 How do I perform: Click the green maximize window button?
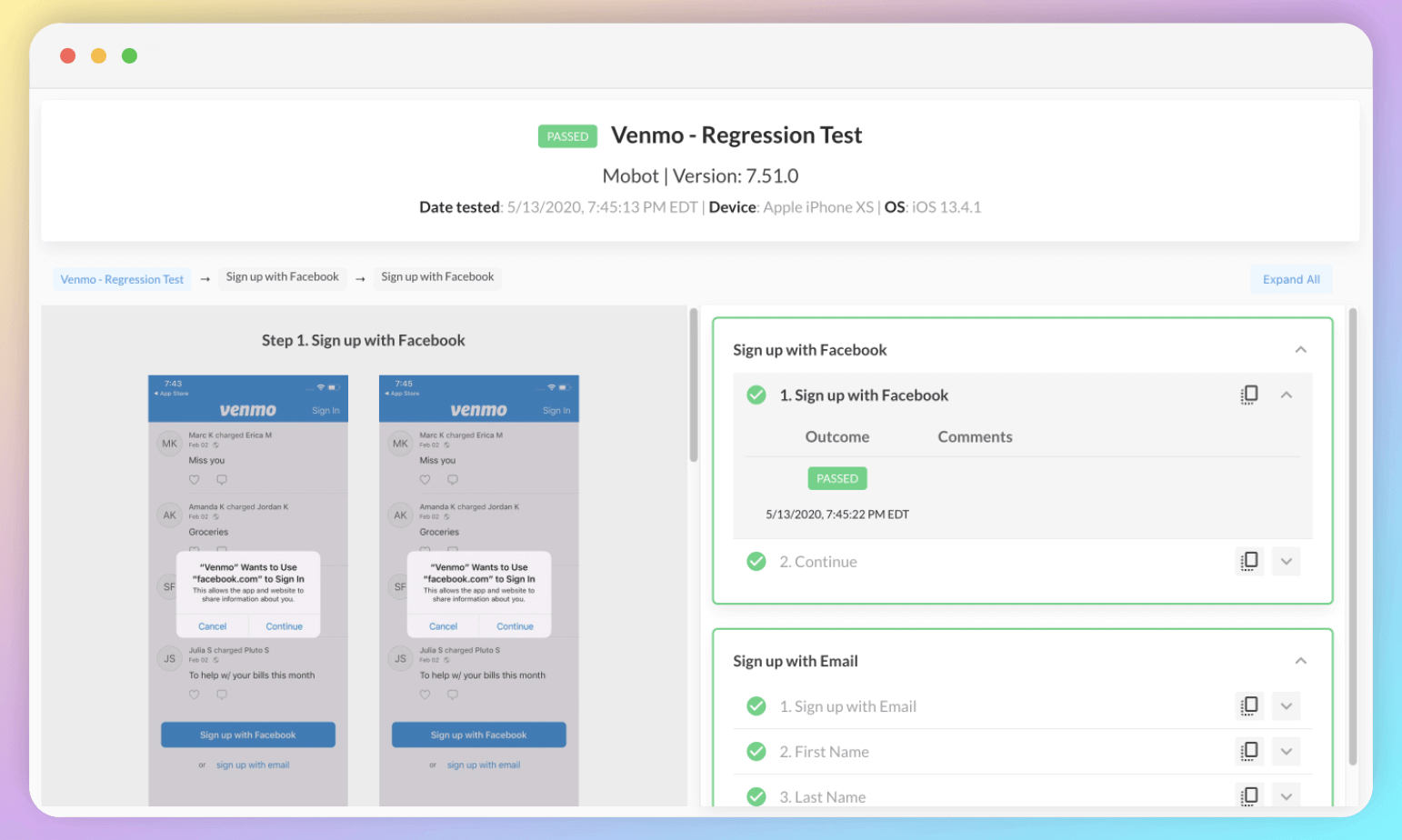coord(129,55)
